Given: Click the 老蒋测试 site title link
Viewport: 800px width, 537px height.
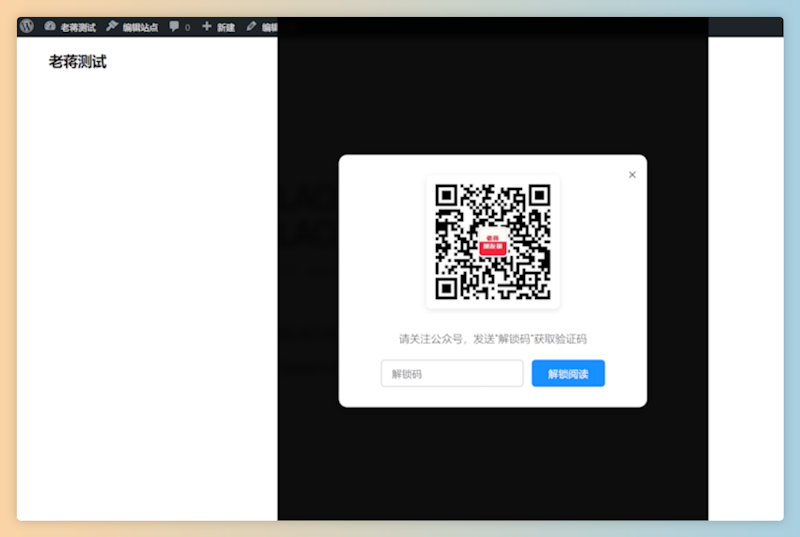Looking at the screenshot, I should 78,62.
